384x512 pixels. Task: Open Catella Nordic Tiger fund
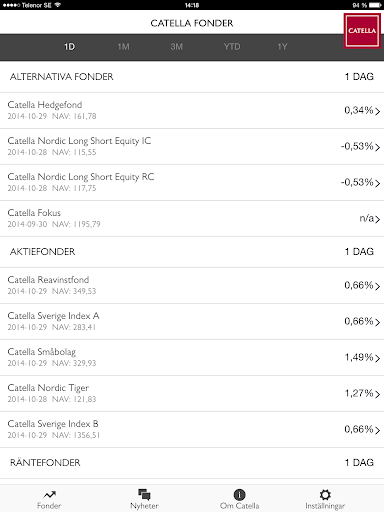(192, 393)
